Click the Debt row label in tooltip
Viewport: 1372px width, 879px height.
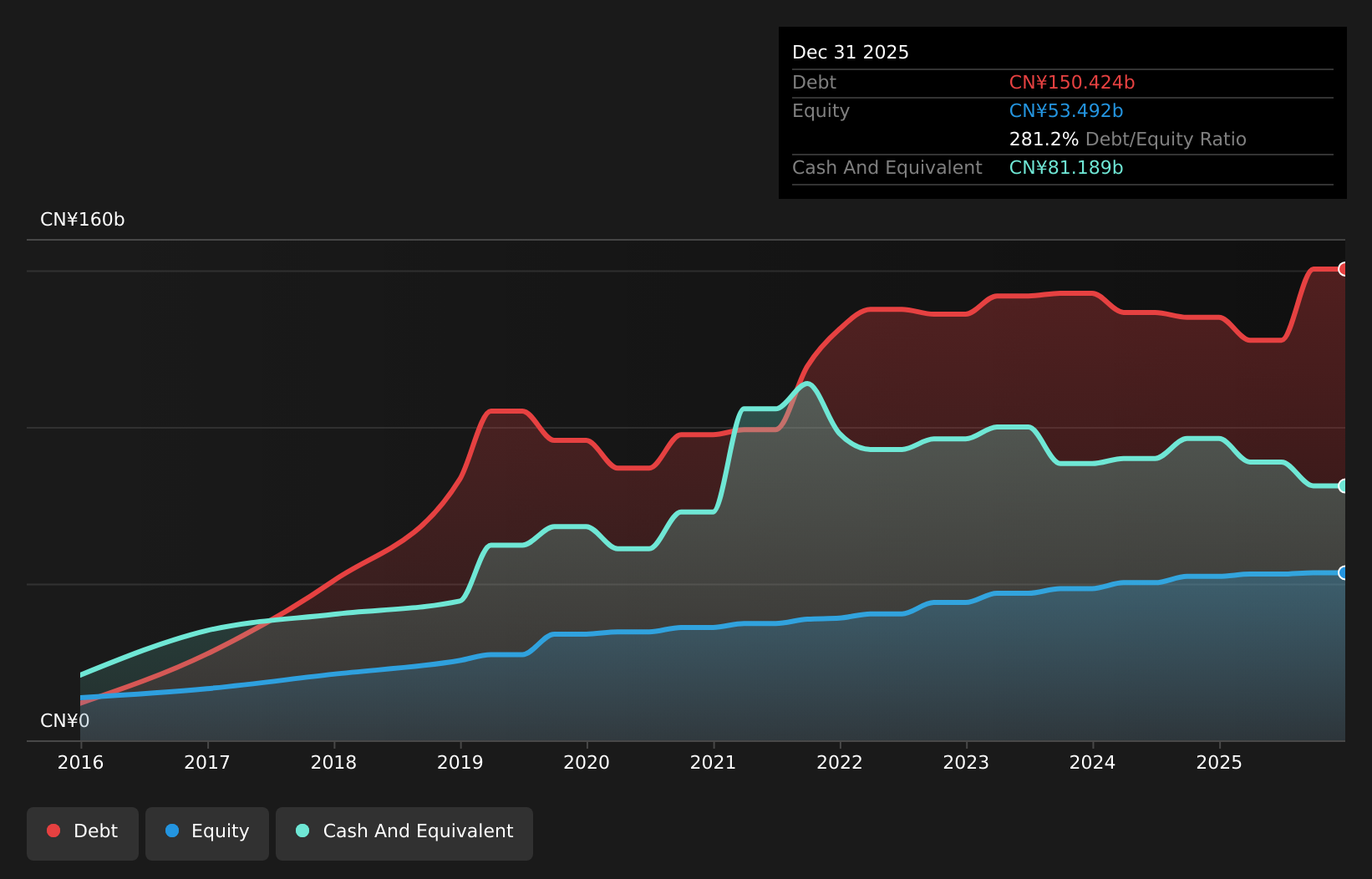[x=814, y=83]
